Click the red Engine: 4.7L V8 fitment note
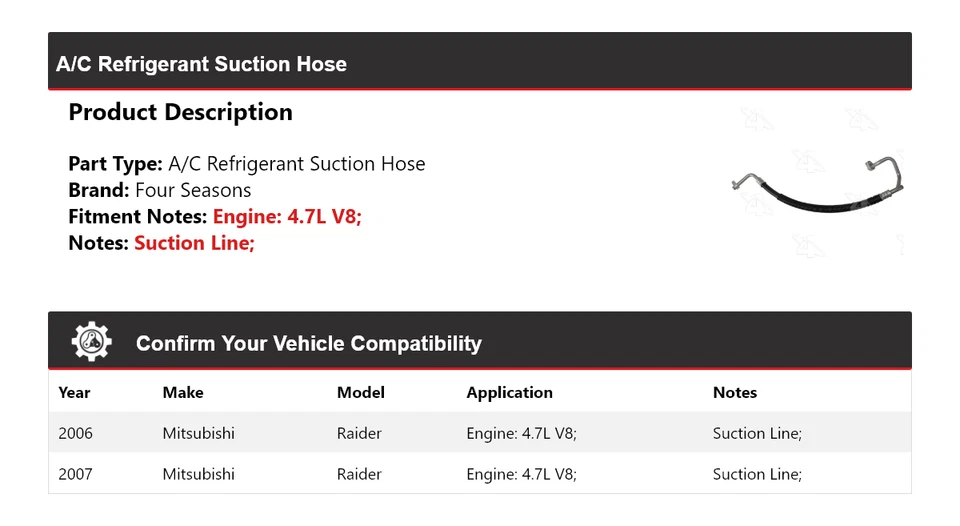The image size is (960, 526). [287, 216]
